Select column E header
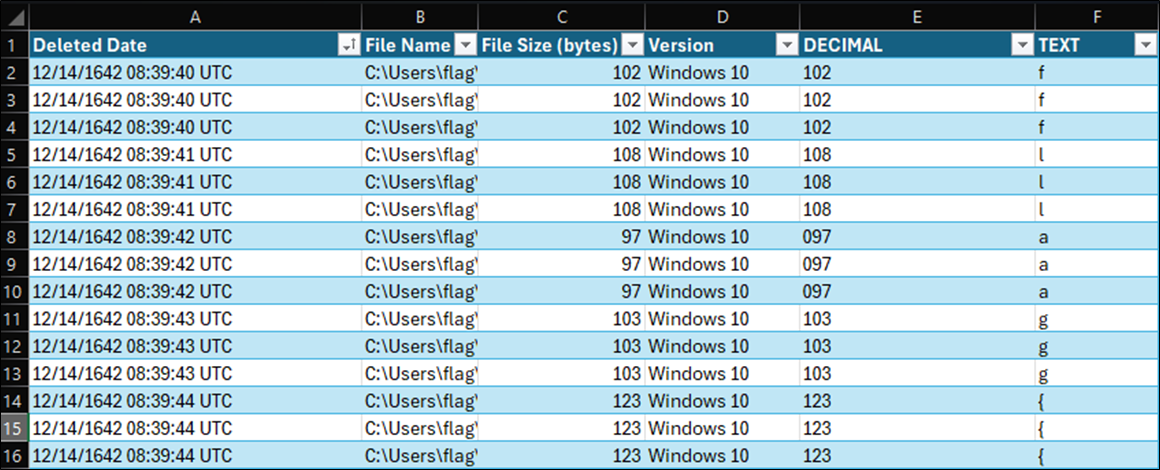 917,17
